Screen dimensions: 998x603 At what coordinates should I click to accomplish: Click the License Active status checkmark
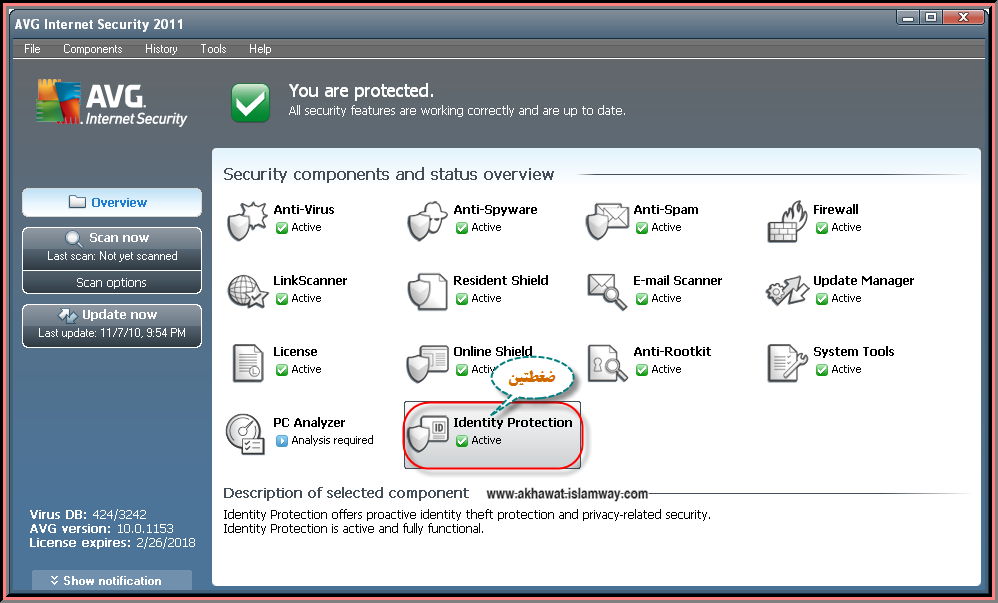click(x=282, y=370)
